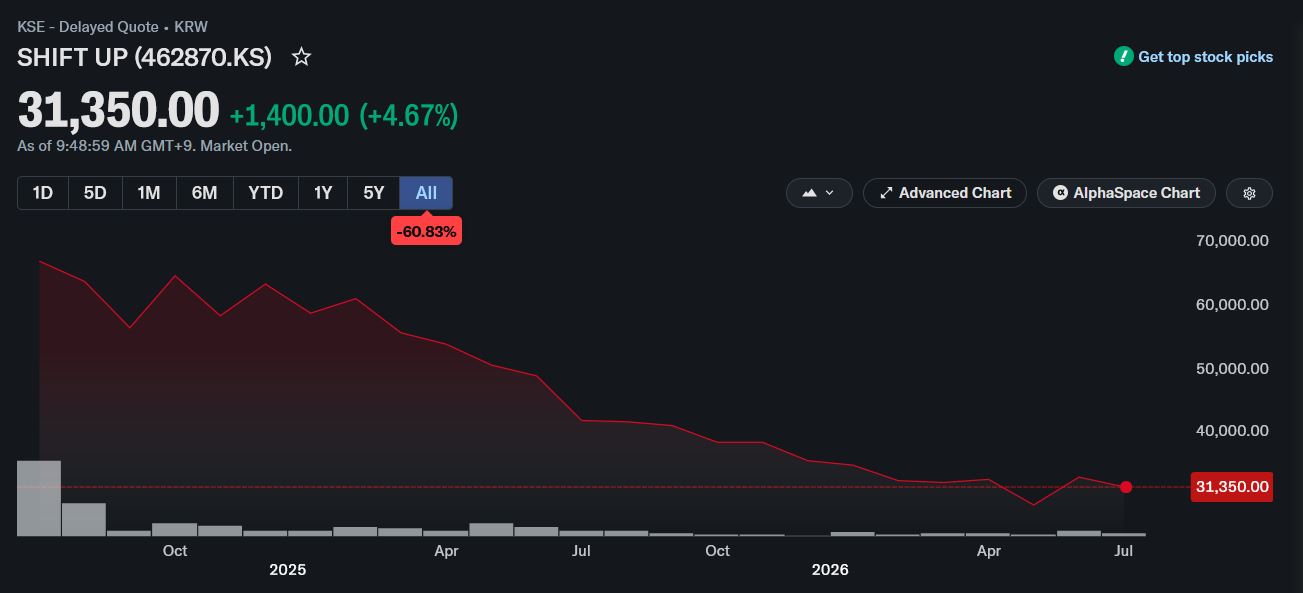Select the YTD time range
The width and height of the screenshot is (1303, 593).
265,193
